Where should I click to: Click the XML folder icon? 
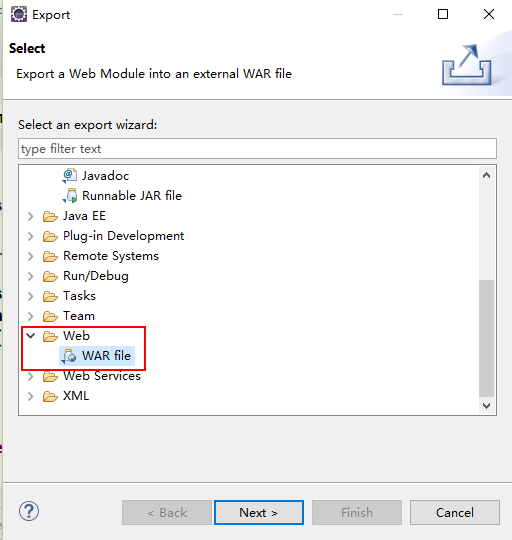click(x=50, y=396)
